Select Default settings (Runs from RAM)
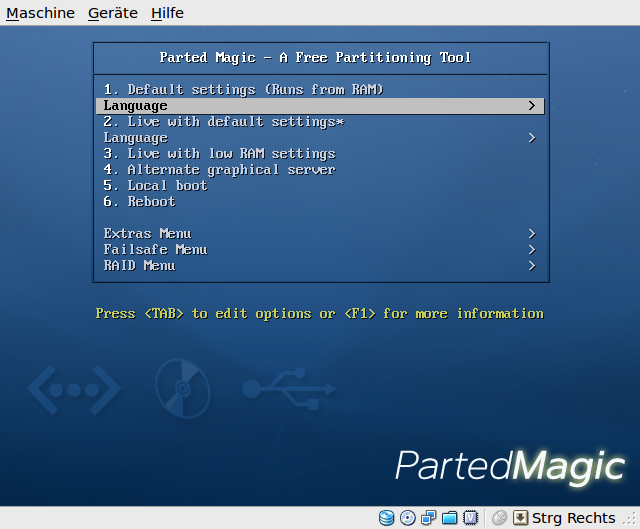The width and height of the screenshot is (640, 529). [244, 90]
